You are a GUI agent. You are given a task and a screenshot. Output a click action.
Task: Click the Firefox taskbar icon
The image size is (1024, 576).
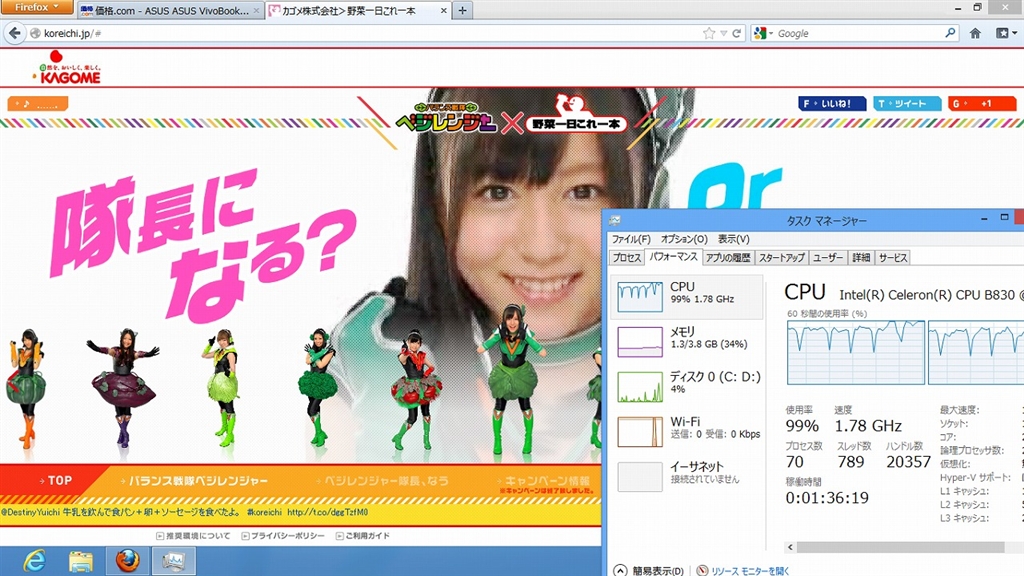pos(127,561)
